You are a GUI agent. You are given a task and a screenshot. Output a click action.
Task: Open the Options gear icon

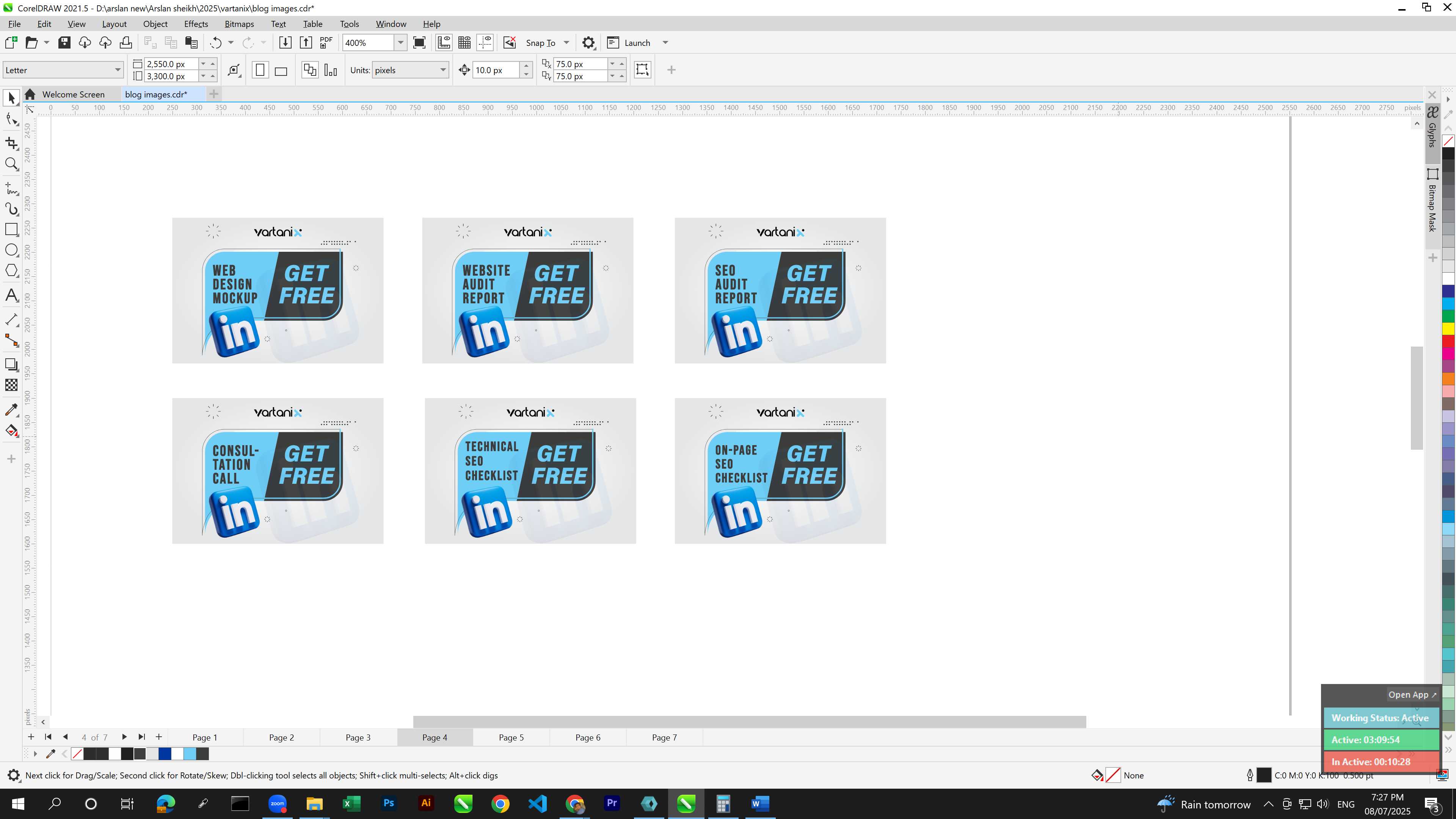tap(588, 42)
